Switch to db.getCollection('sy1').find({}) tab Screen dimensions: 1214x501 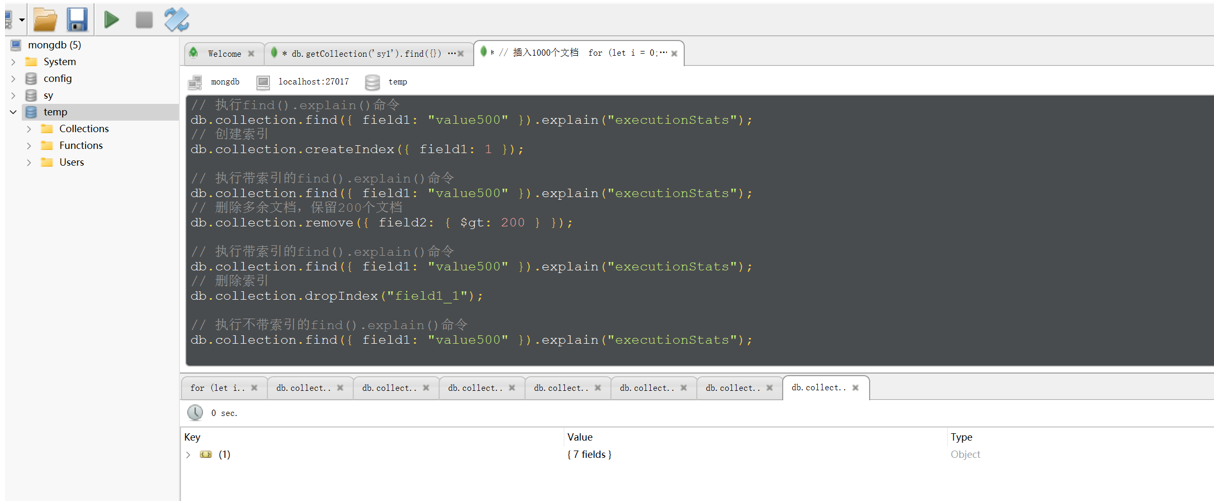tap(368, 53)
